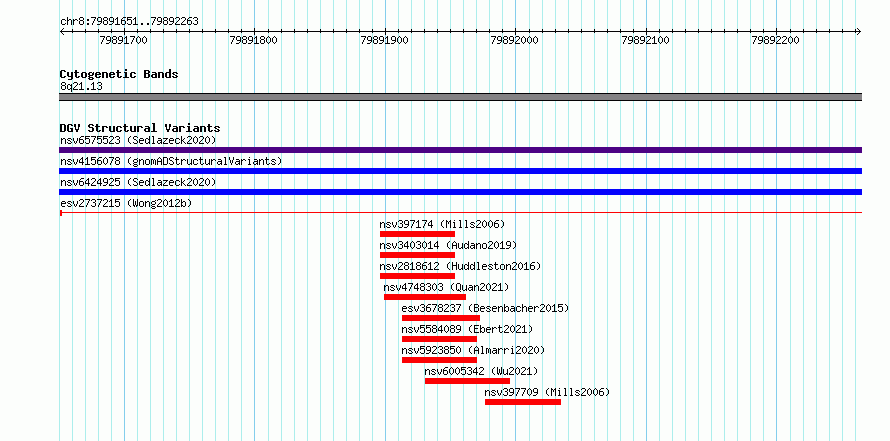Click the gray 8q21.13 cytogenetic band bar
The width and height of the screenshot is (890, 441).
(x=460, y=97)
